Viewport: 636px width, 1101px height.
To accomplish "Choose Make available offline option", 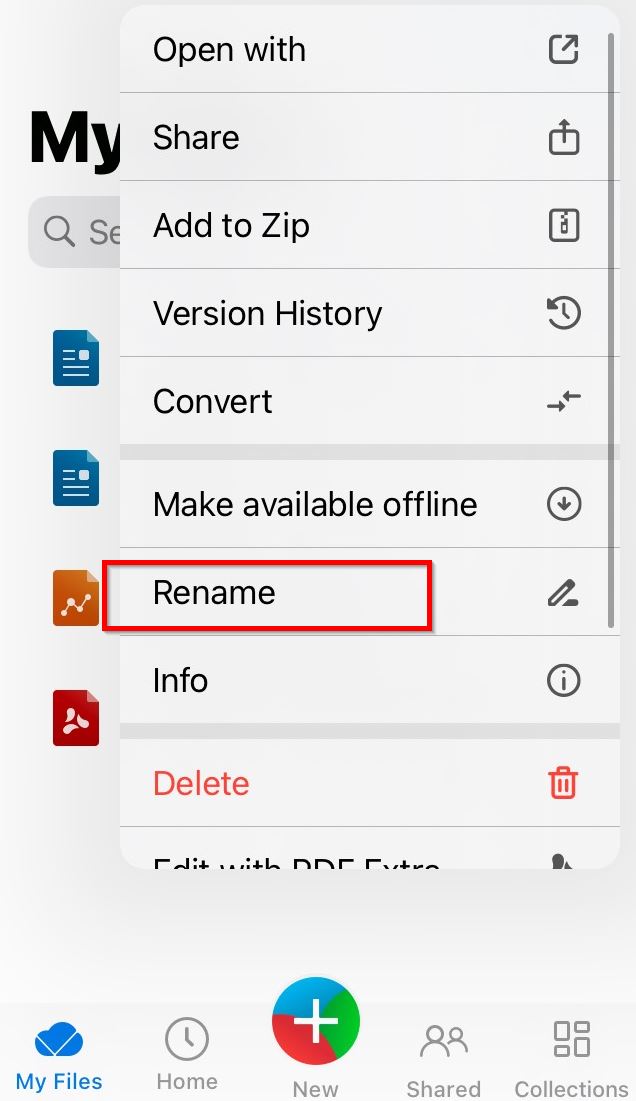I will coord(315,505).
